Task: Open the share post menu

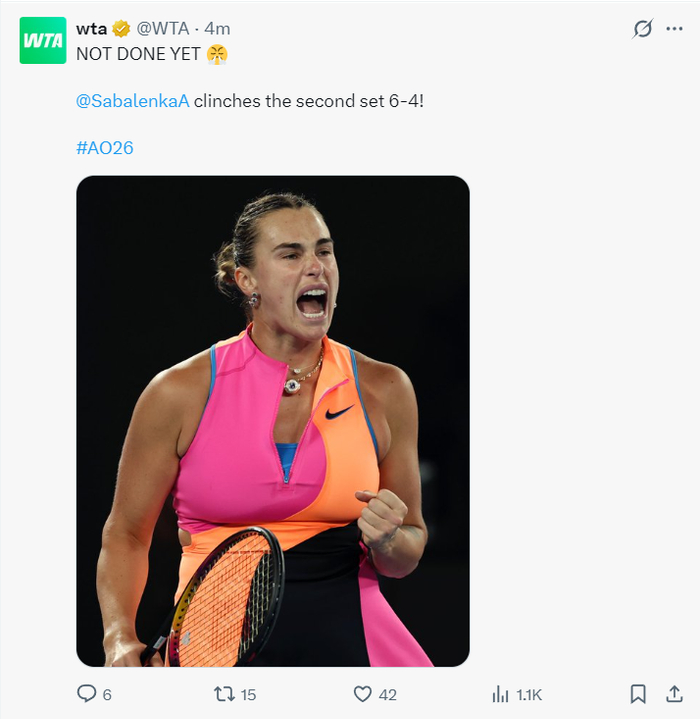Action: pos(674,694)
